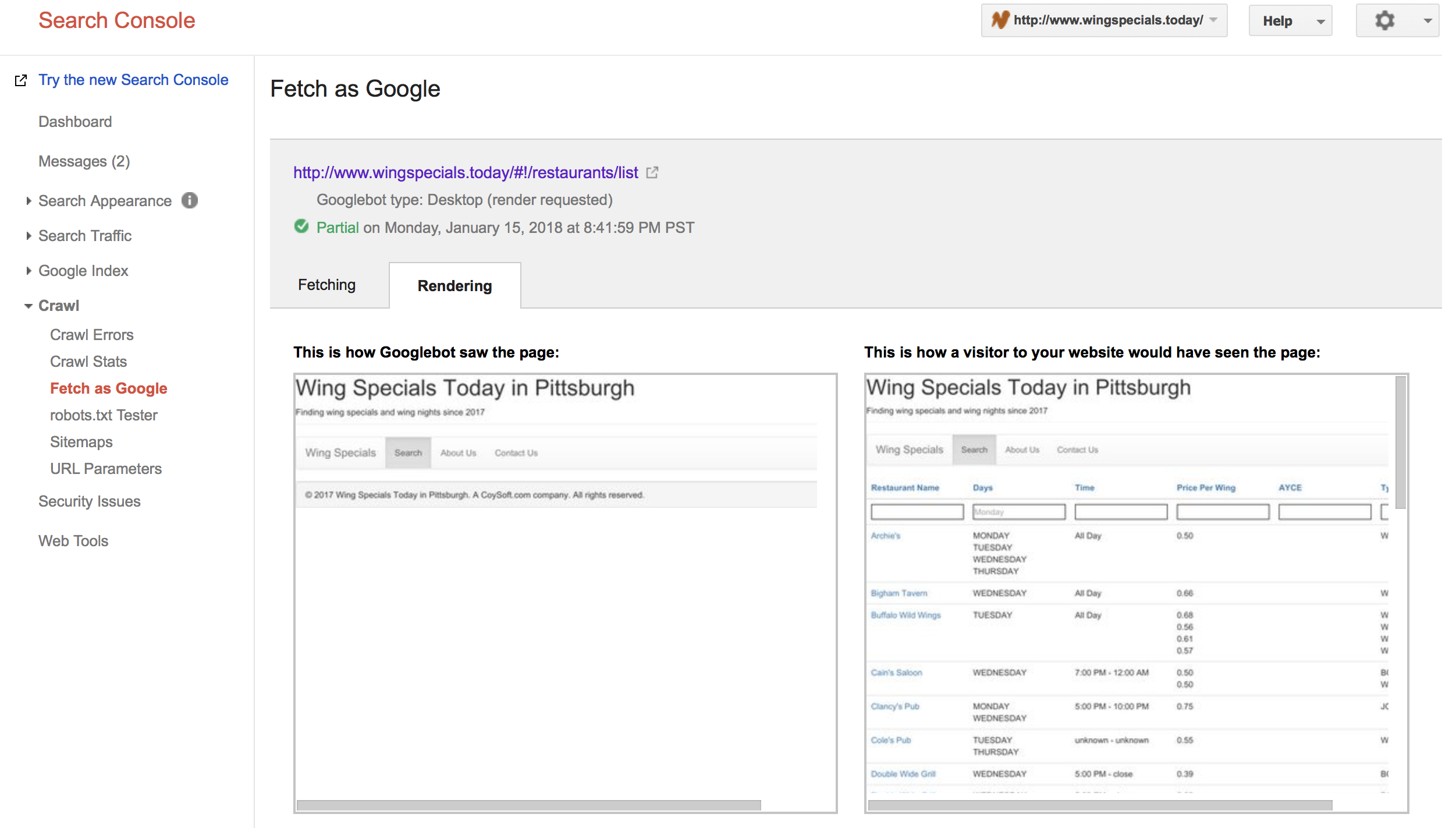Click the info icon next to Search Appearance
Viewport: 1456px width, 828px height.
[190, 200]
